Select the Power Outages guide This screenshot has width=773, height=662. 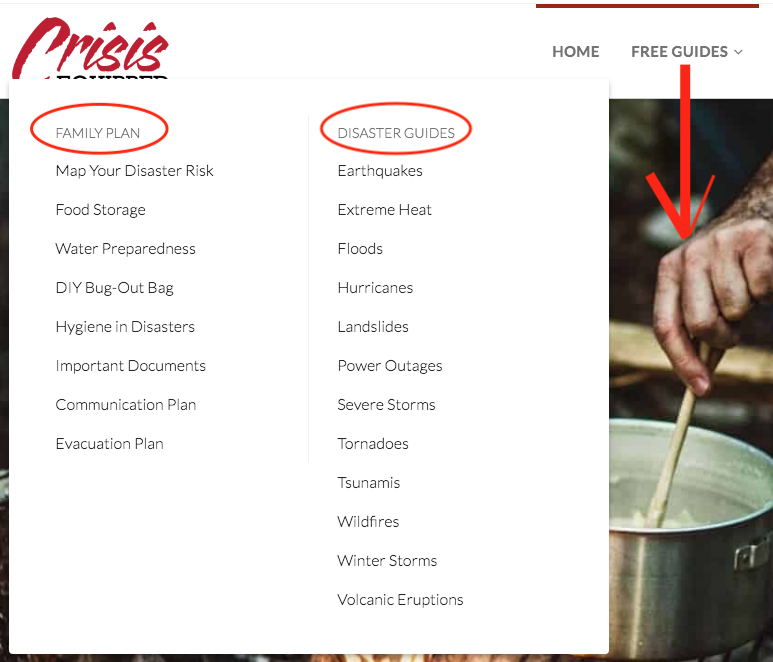pos(390,366)
